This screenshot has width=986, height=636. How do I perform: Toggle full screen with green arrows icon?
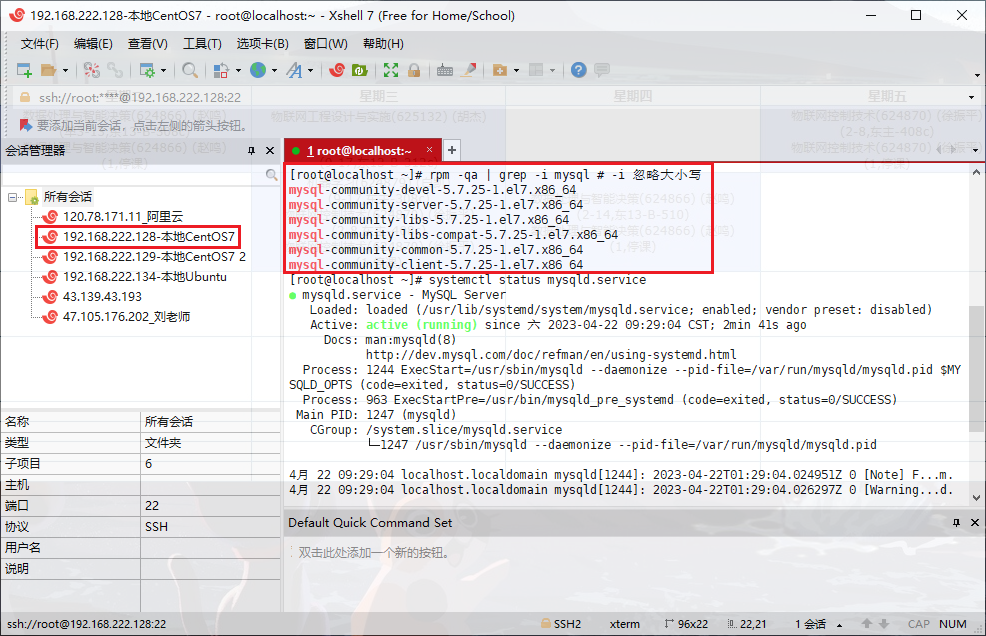391,70
